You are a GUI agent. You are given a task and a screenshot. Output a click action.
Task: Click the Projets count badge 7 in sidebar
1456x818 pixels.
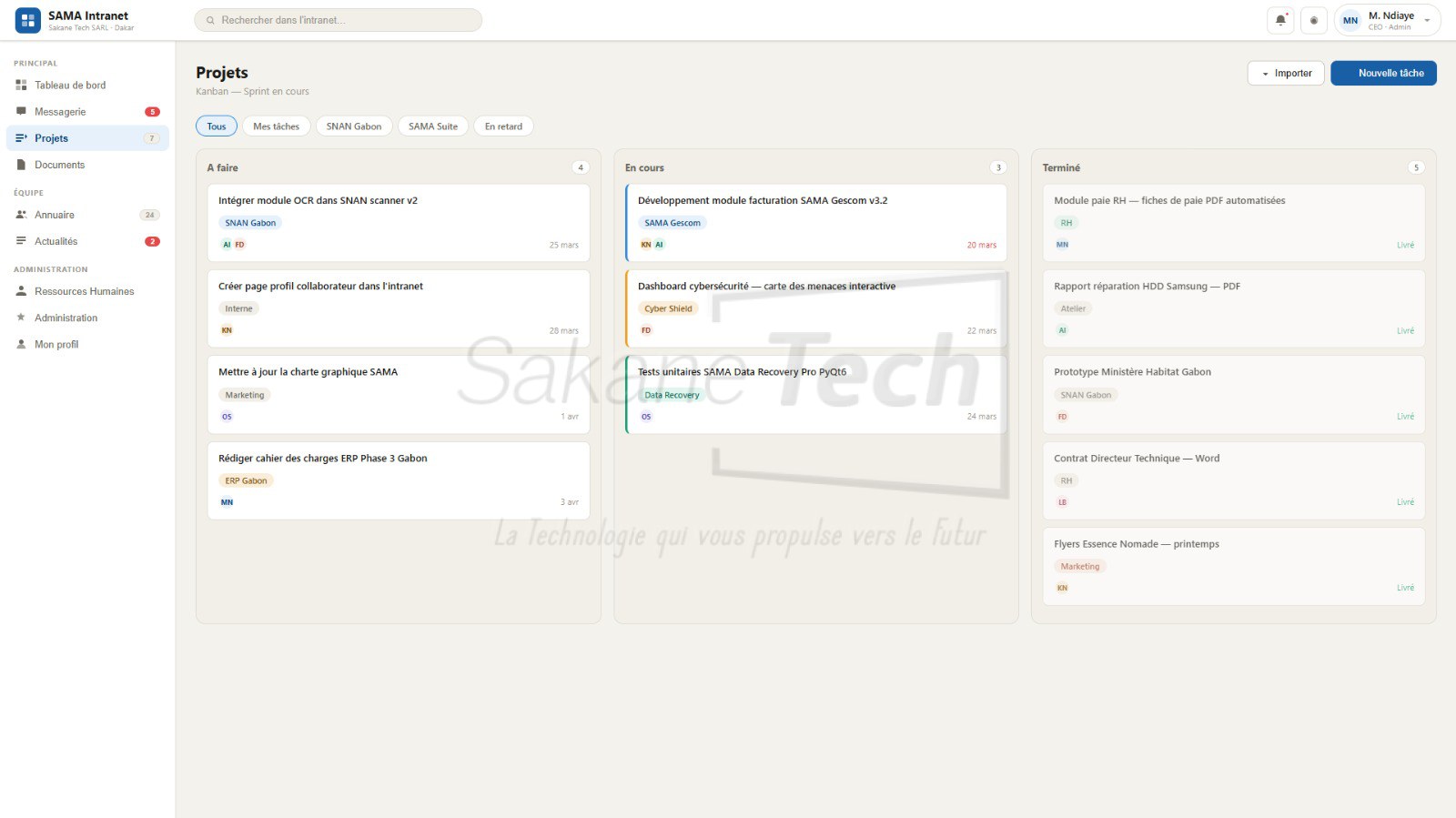pos(152,138)
